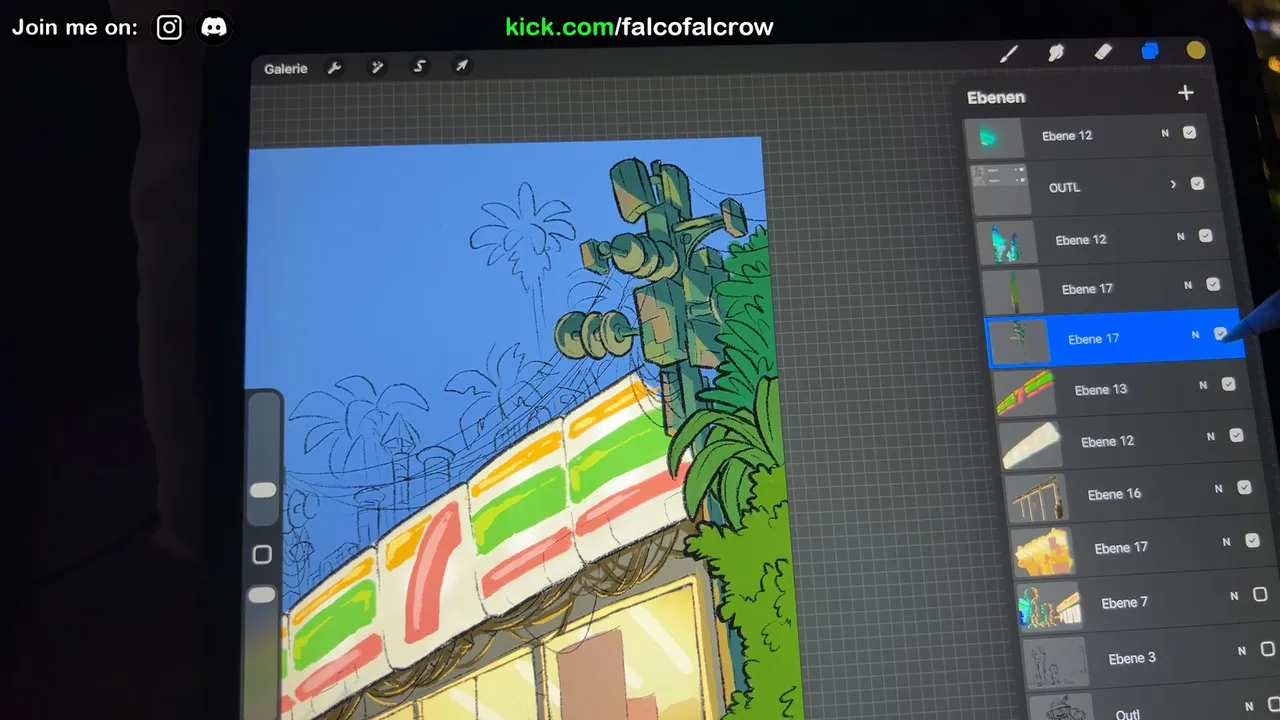Select layer name 'Ebene 13'

pos(1101,390)
